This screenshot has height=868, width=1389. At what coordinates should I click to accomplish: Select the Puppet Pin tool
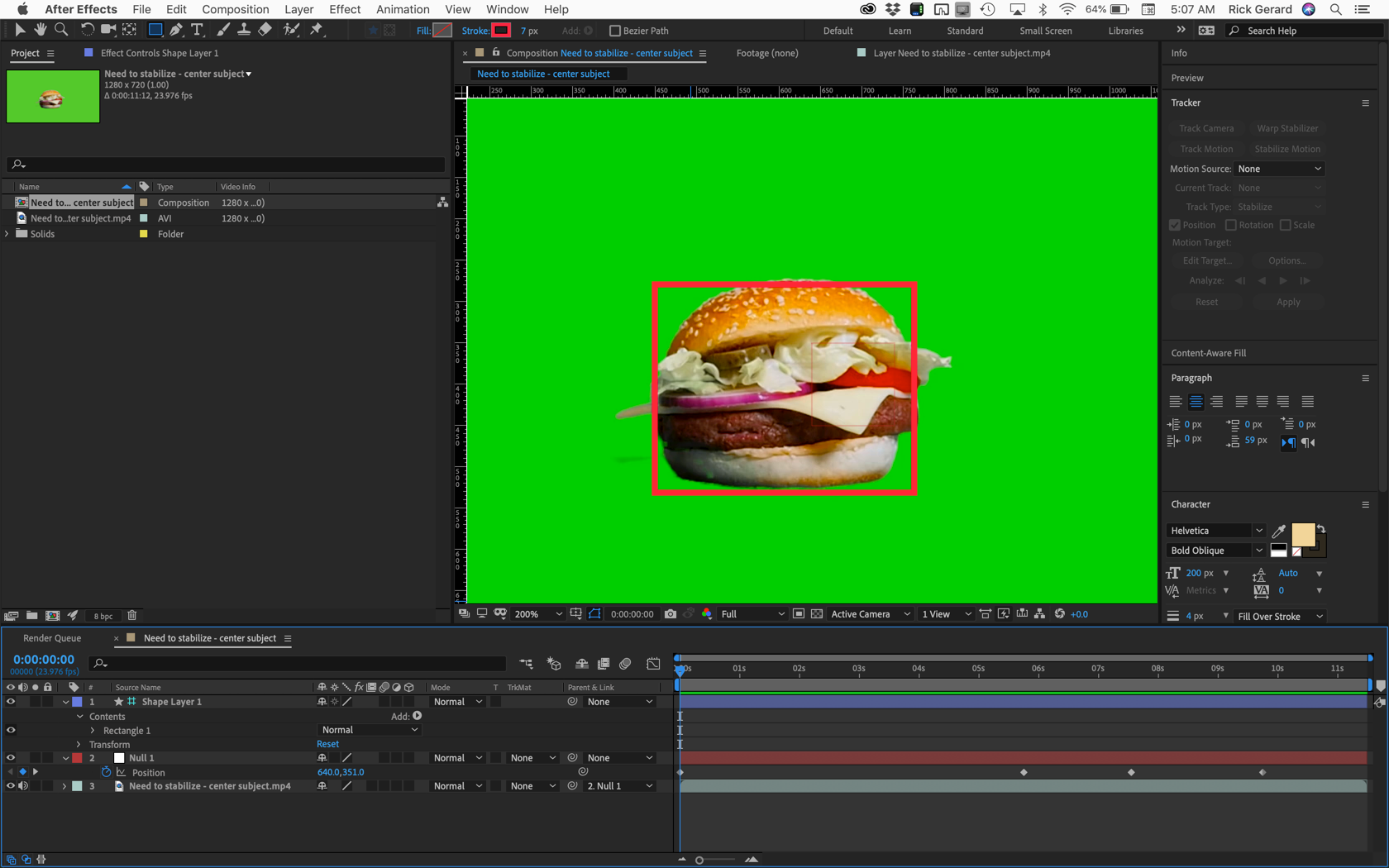pos(317,30)
